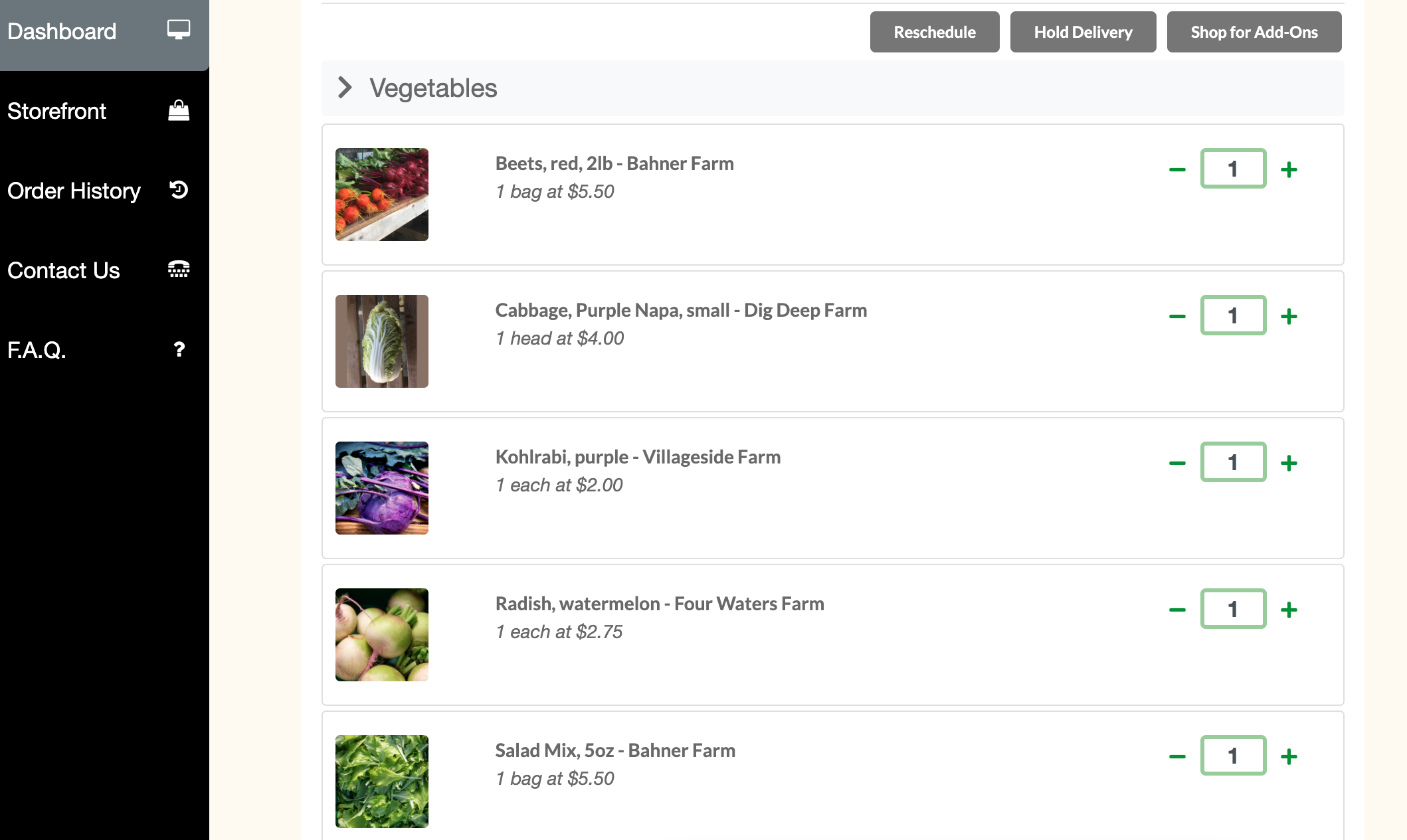
Task: Decrement Cabbage quantity using the stepper
Action: 1177,315
